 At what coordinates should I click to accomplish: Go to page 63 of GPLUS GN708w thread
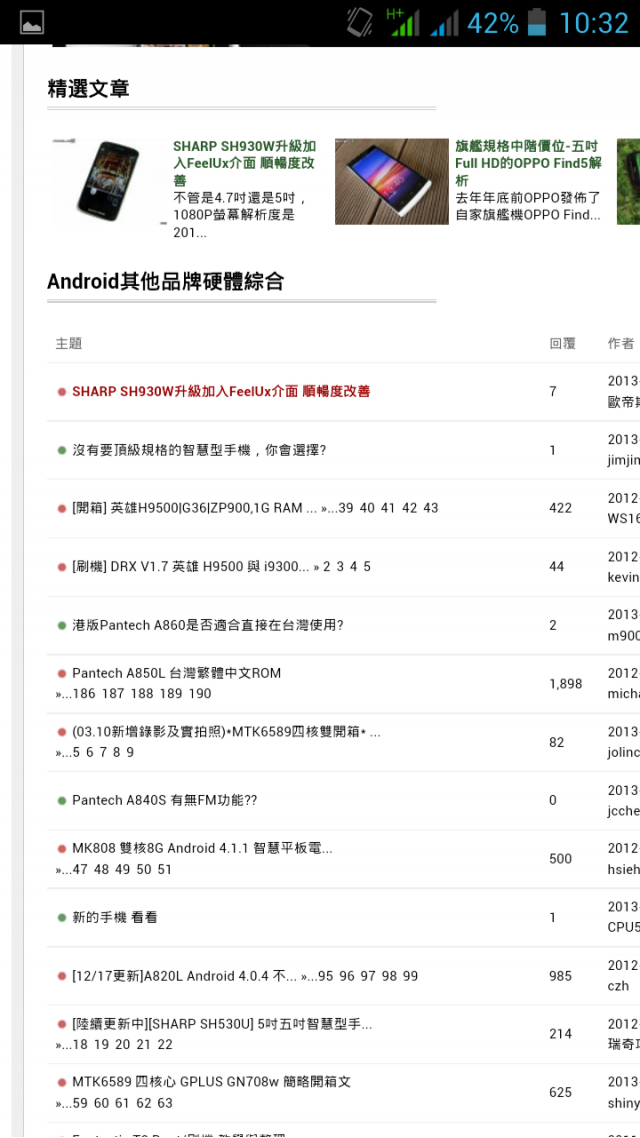[x=165, y=1103]
